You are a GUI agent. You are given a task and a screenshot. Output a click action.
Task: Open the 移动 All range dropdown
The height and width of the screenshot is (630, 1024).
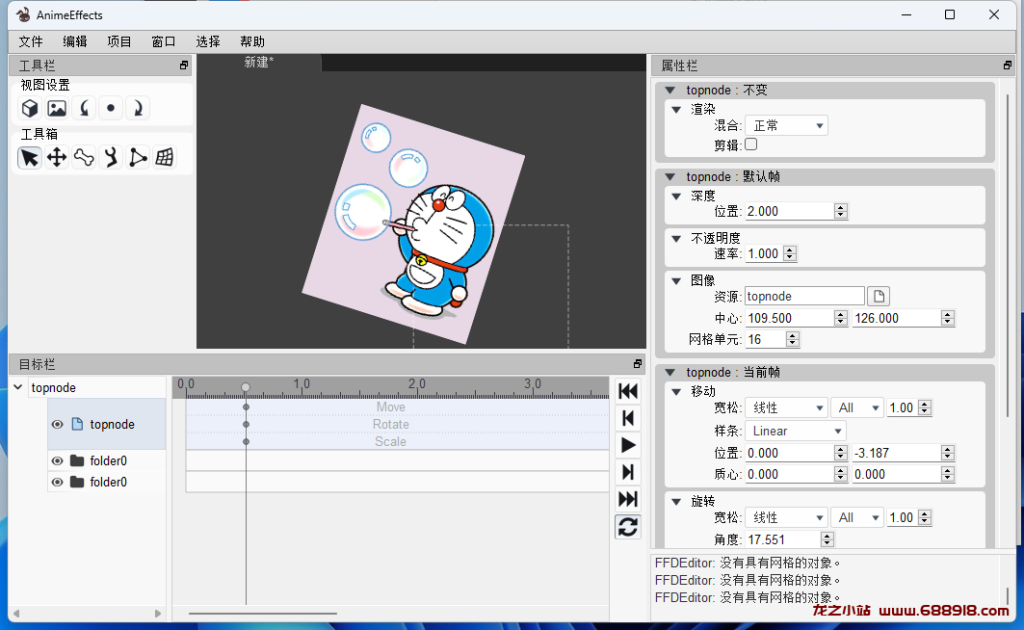857,408
